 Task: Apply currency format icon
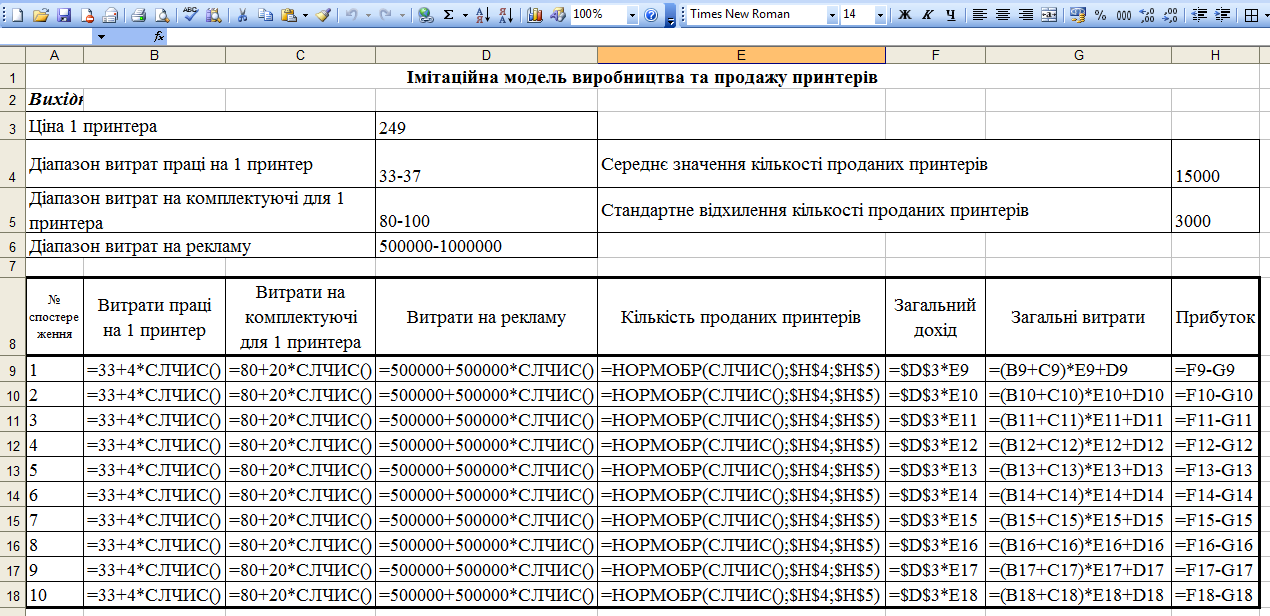[x=1077, y=15]
